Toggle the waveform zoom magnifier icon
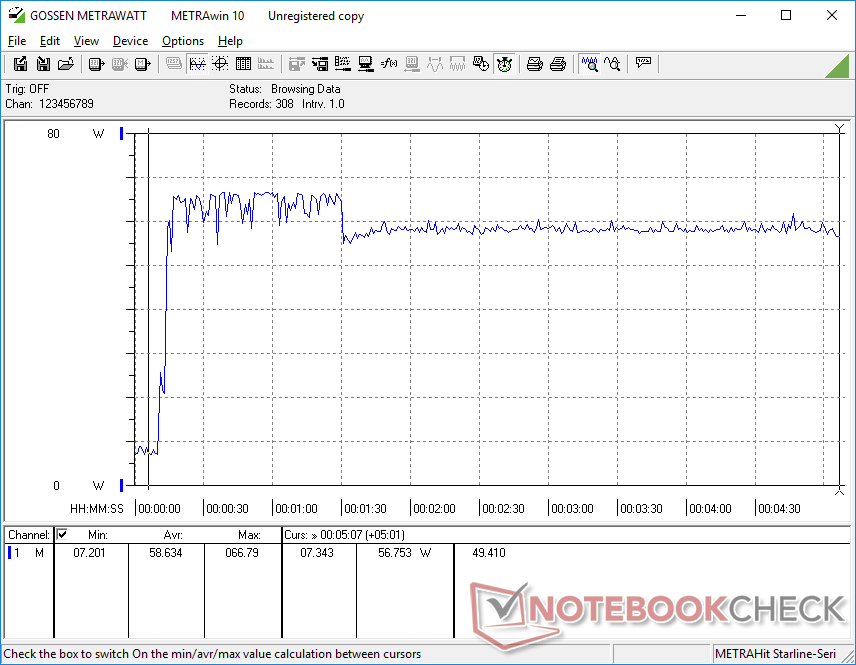 pyautogui.click(x=589, y=64)
